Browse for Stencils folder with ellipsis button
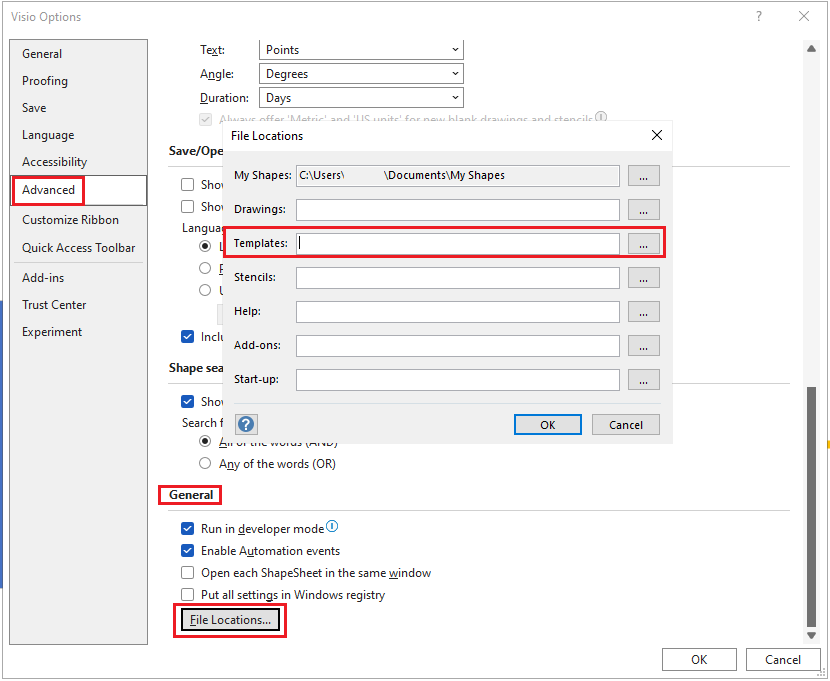830x681 pixels. click(644, 277)
